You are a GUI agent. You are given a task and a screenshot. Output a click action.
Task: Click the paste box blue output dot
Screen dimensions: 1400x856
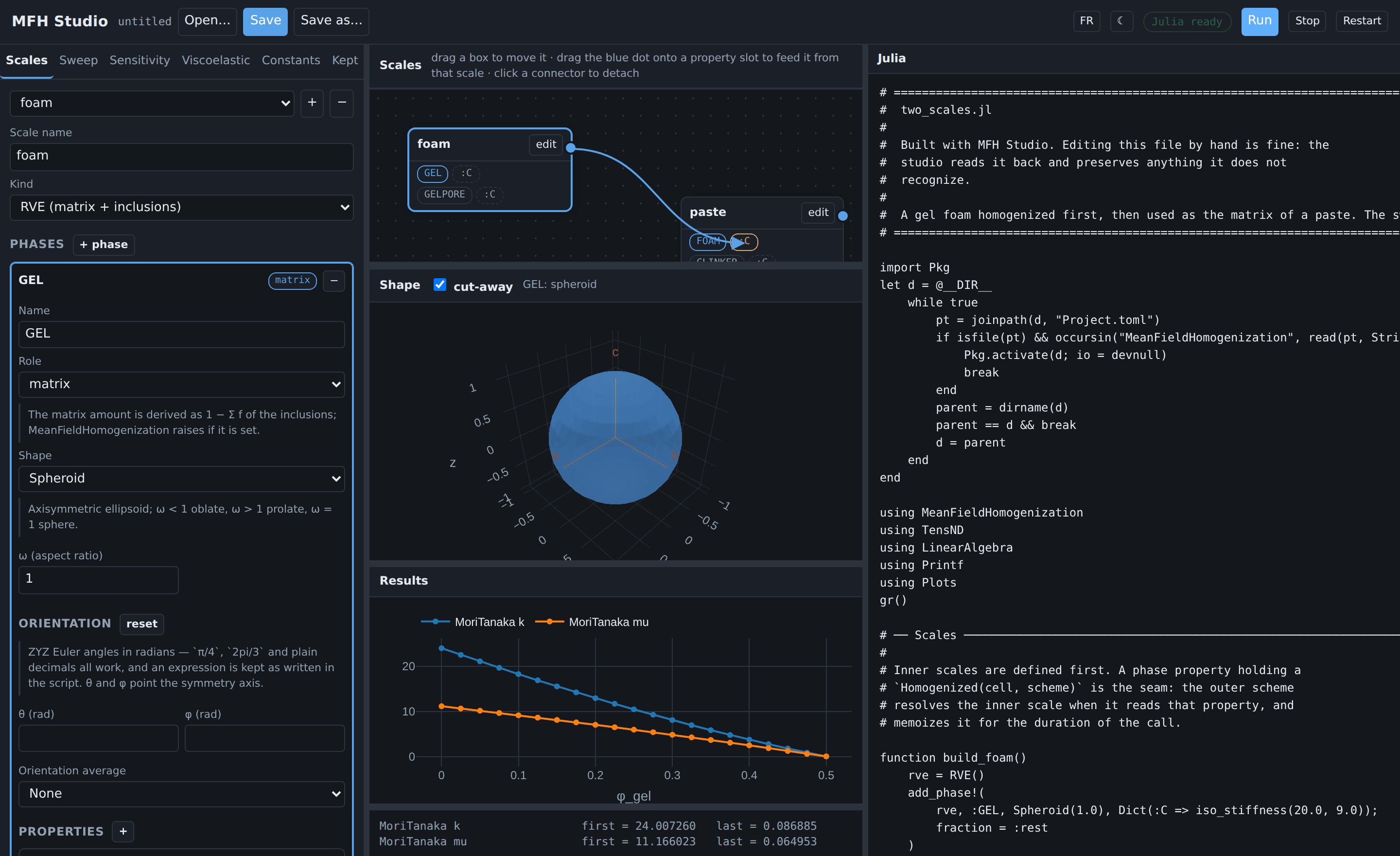click(842, 215)
